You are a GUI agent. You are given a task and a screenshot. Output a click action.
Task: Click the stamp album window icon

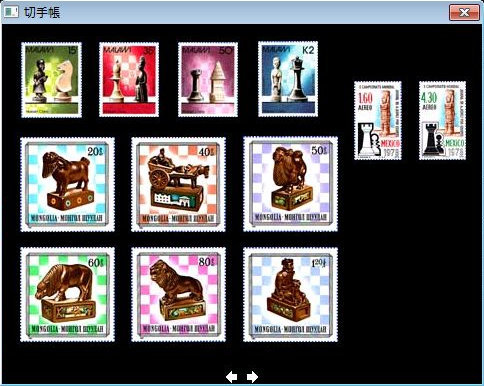click(x=11, y=12)
